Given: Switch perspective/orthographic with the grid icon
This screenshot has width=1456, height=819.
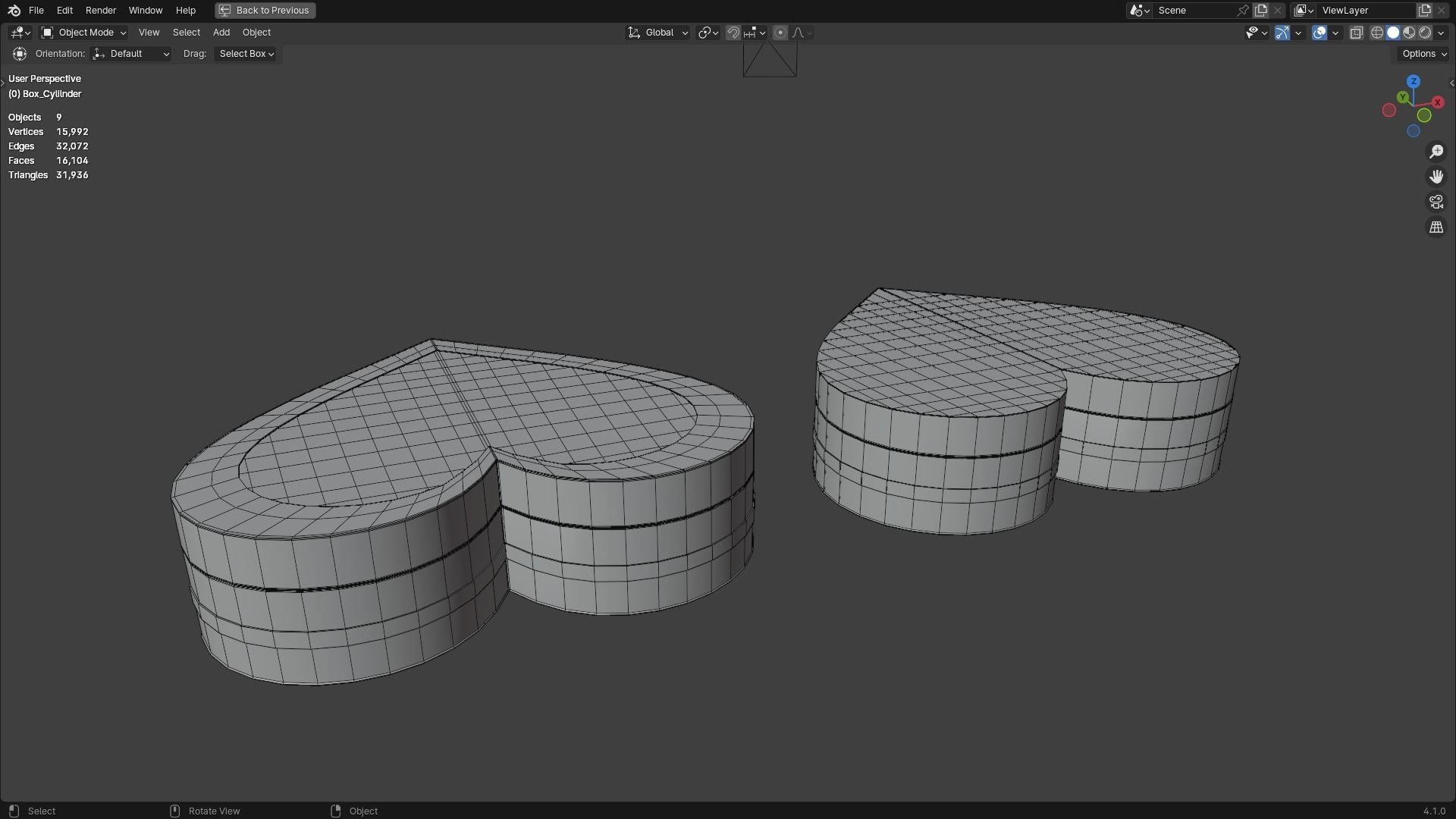Looking at the screenshot, I should pyautogui.click(x=1436, y=227).
